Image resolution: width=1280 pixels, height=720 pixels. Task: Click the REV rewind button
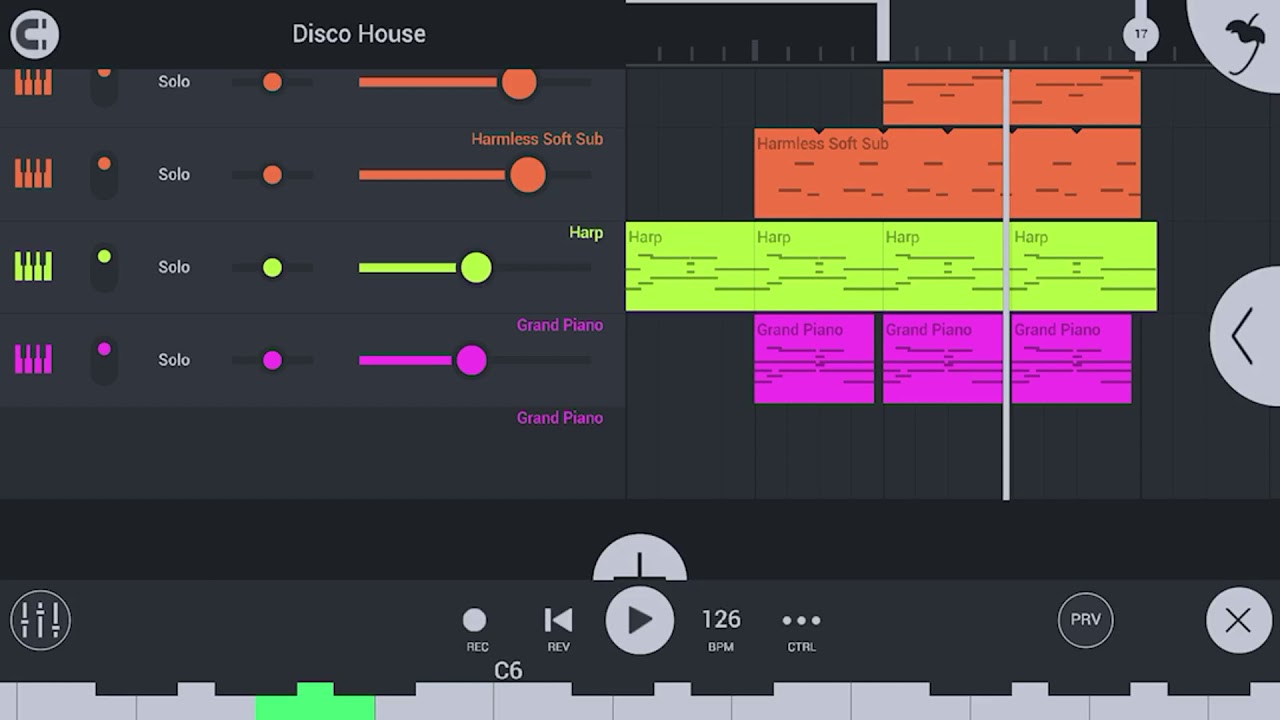coord(558,630)
